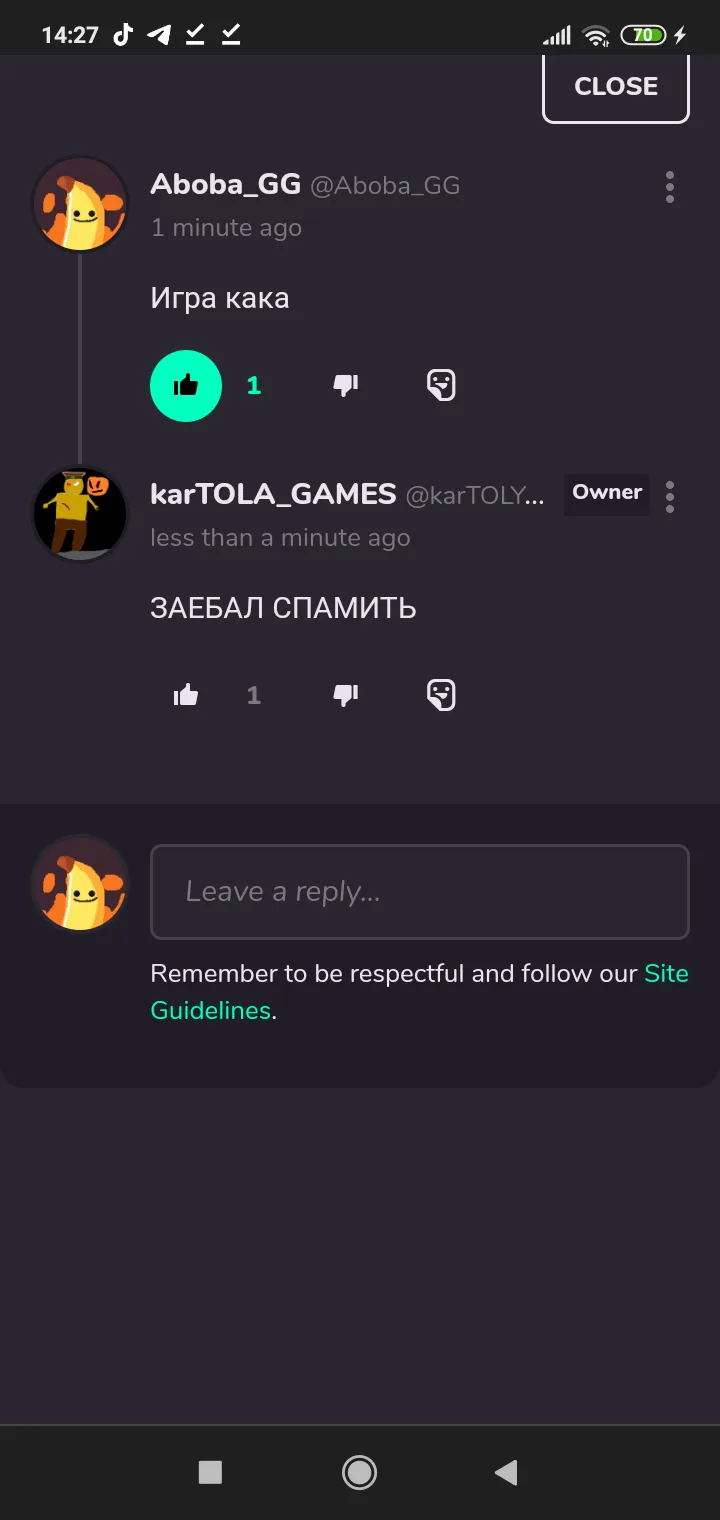Open Aboba_GG's profile avatar

tap(81, 205)
